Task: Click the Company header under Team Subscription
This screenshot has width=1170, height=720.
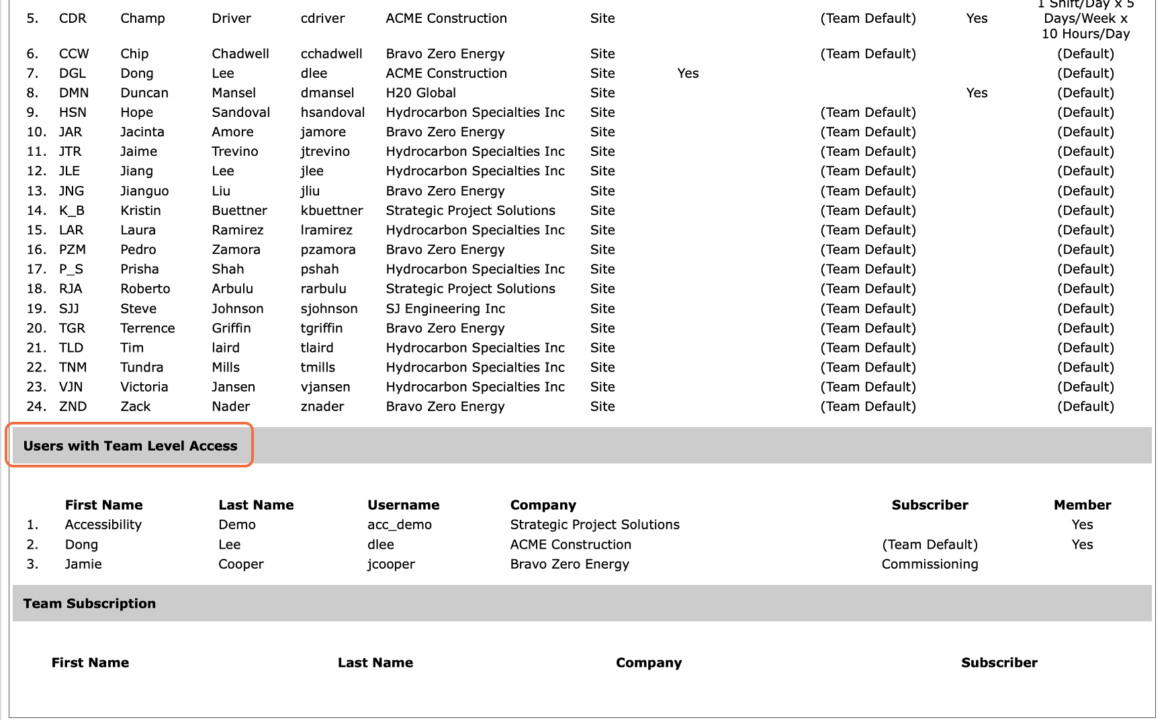Action: click(648, 663)
